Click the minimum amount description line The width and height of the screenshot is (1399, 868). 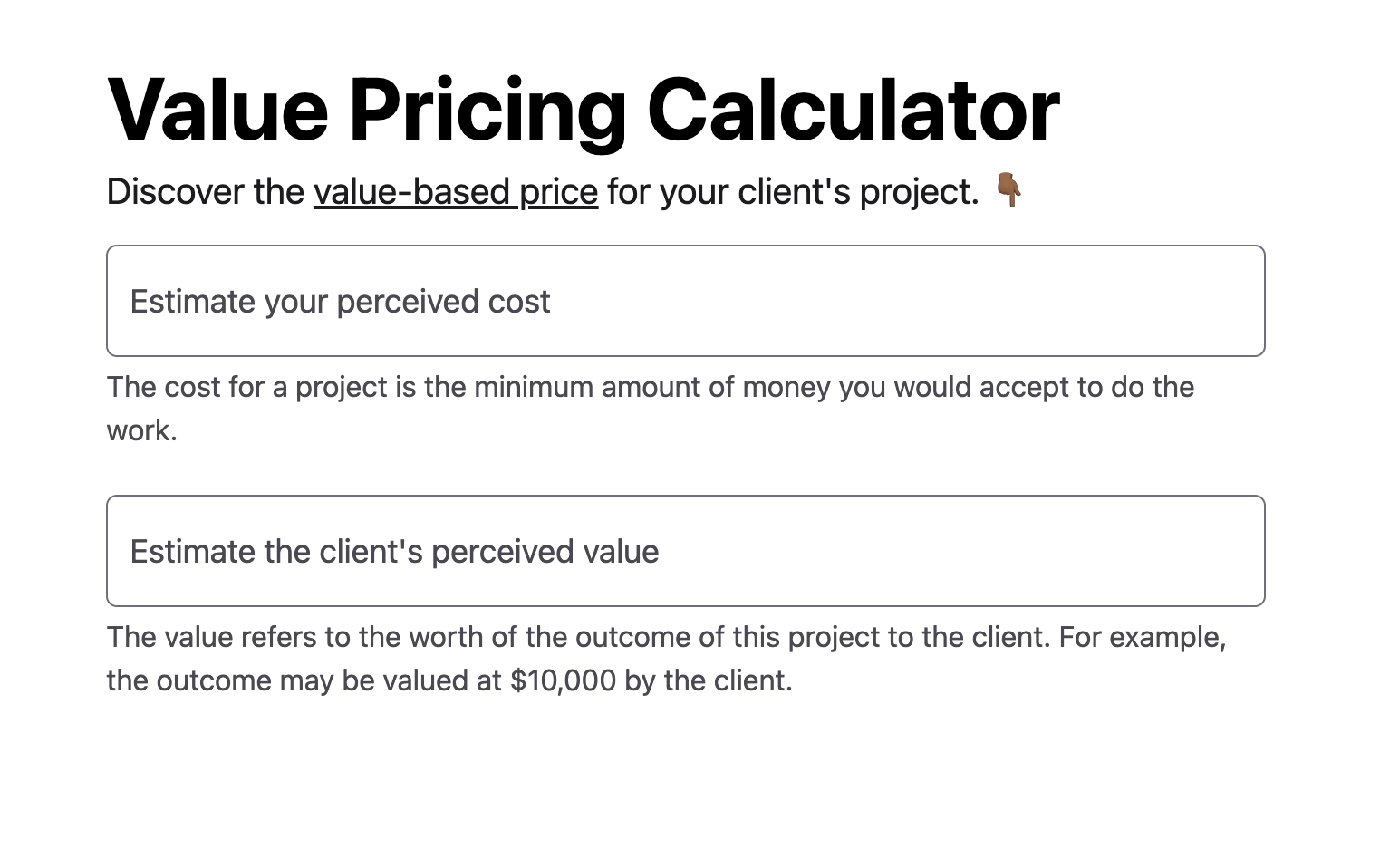[x=651, y=386]
